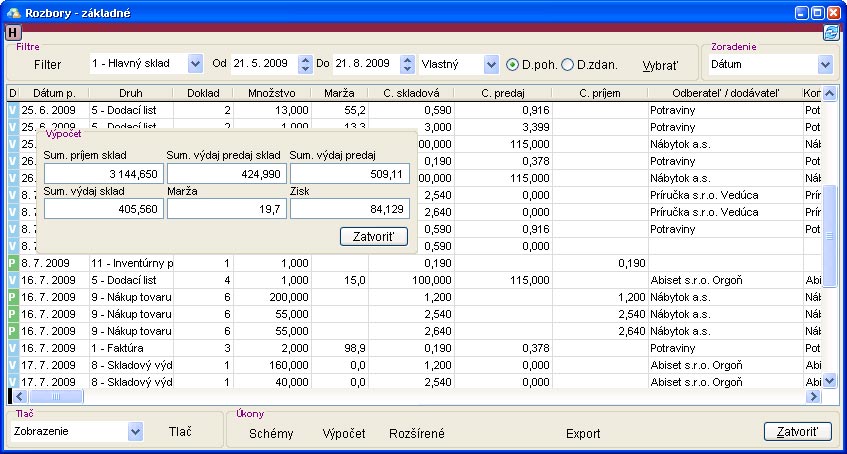Click the Vybrať button in filters
The height and width of the screenshot is (454, 847).
tap(660, 64)
